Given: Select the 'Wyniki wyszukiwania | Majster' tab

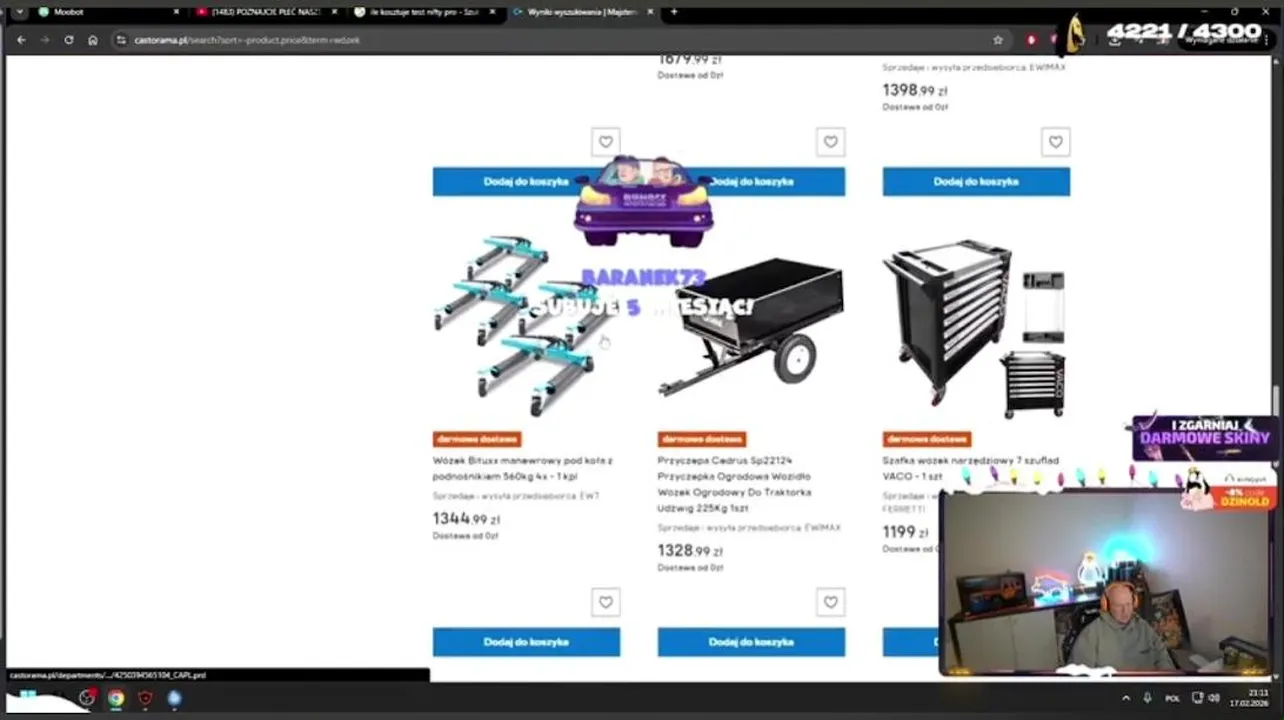Looking at the screenshot, I should 583,12.
